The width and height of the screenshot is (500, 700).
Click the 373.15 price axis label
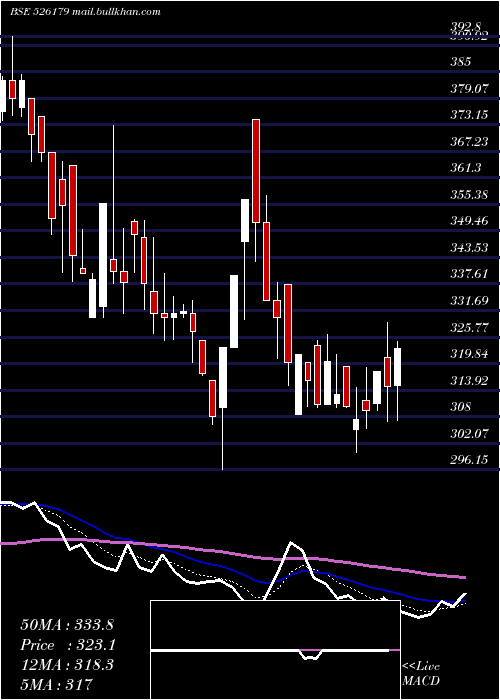point(469,115)
